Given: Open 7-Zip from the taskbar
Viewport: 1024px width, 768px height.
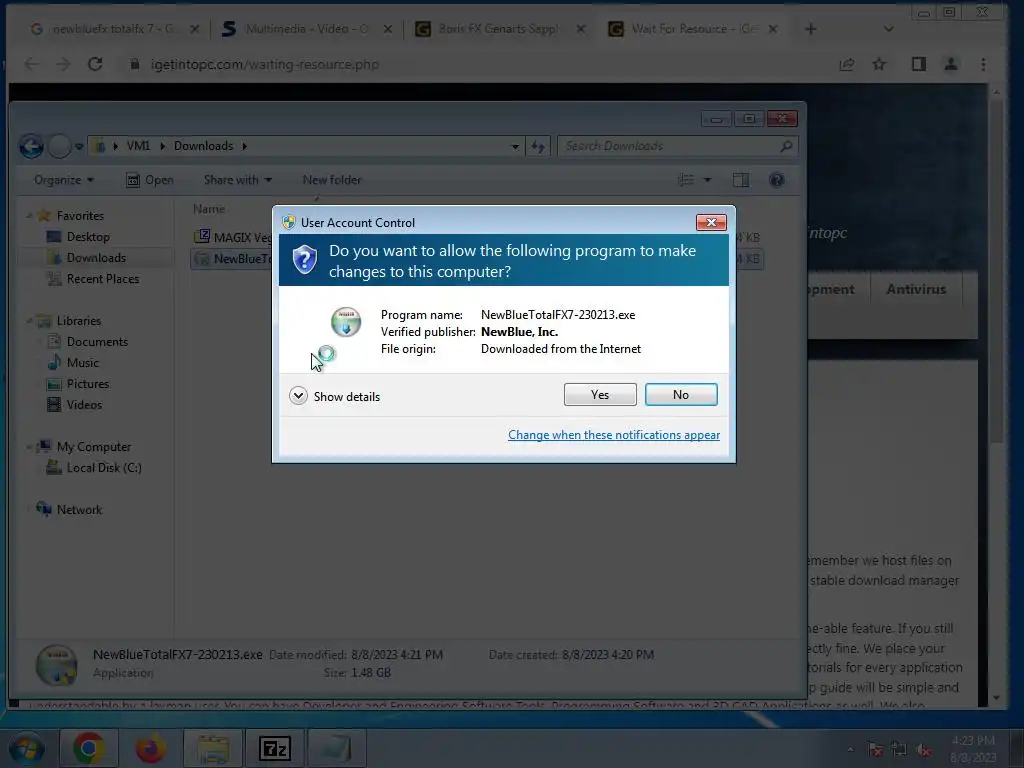Looking at the screenshot, I should click(274, 748).
